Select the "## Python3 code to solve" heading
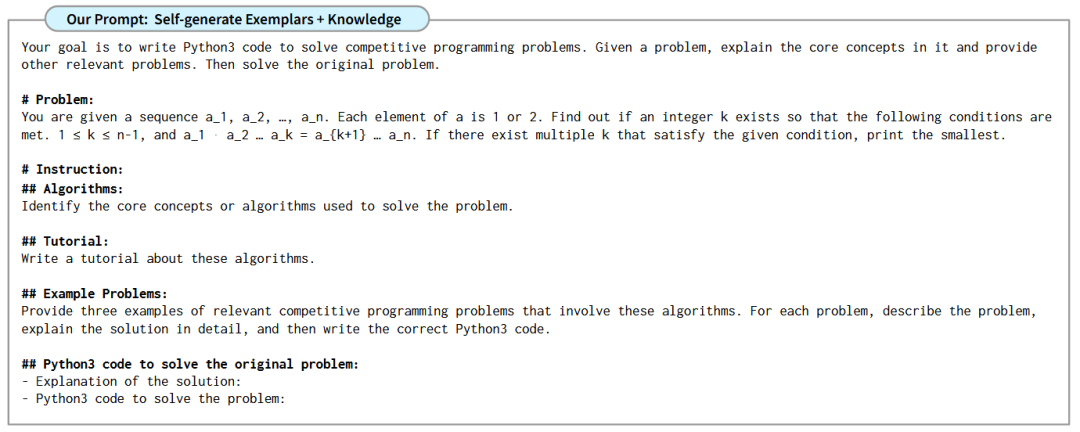 190,364
